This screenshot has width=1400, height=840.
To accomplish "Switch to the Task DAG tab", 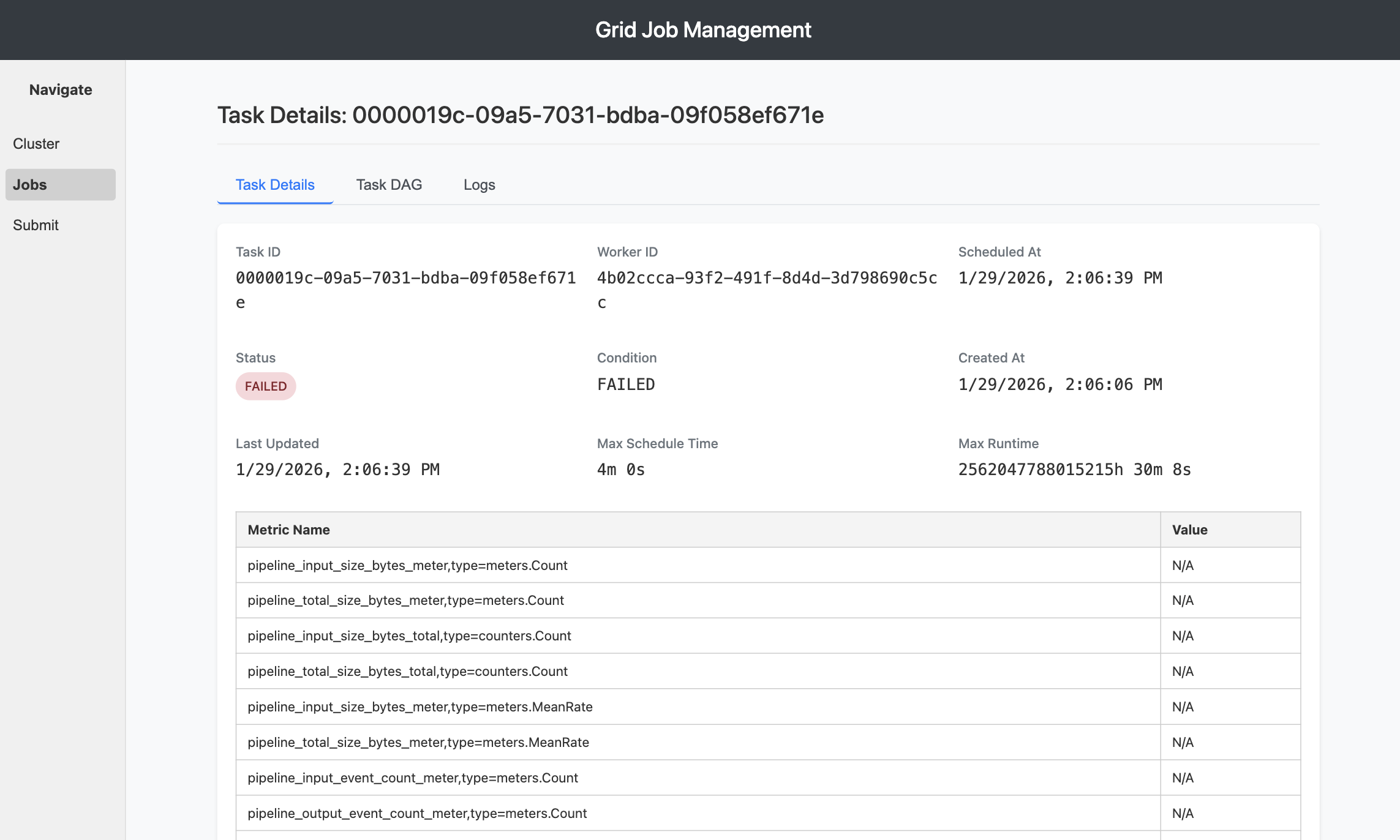I will (x=389, y=185).
